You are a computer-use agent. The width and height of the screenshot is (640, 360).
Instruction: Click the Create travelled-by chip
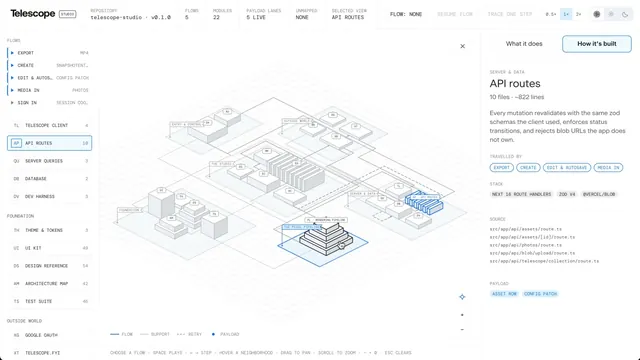tap(528, 167)
